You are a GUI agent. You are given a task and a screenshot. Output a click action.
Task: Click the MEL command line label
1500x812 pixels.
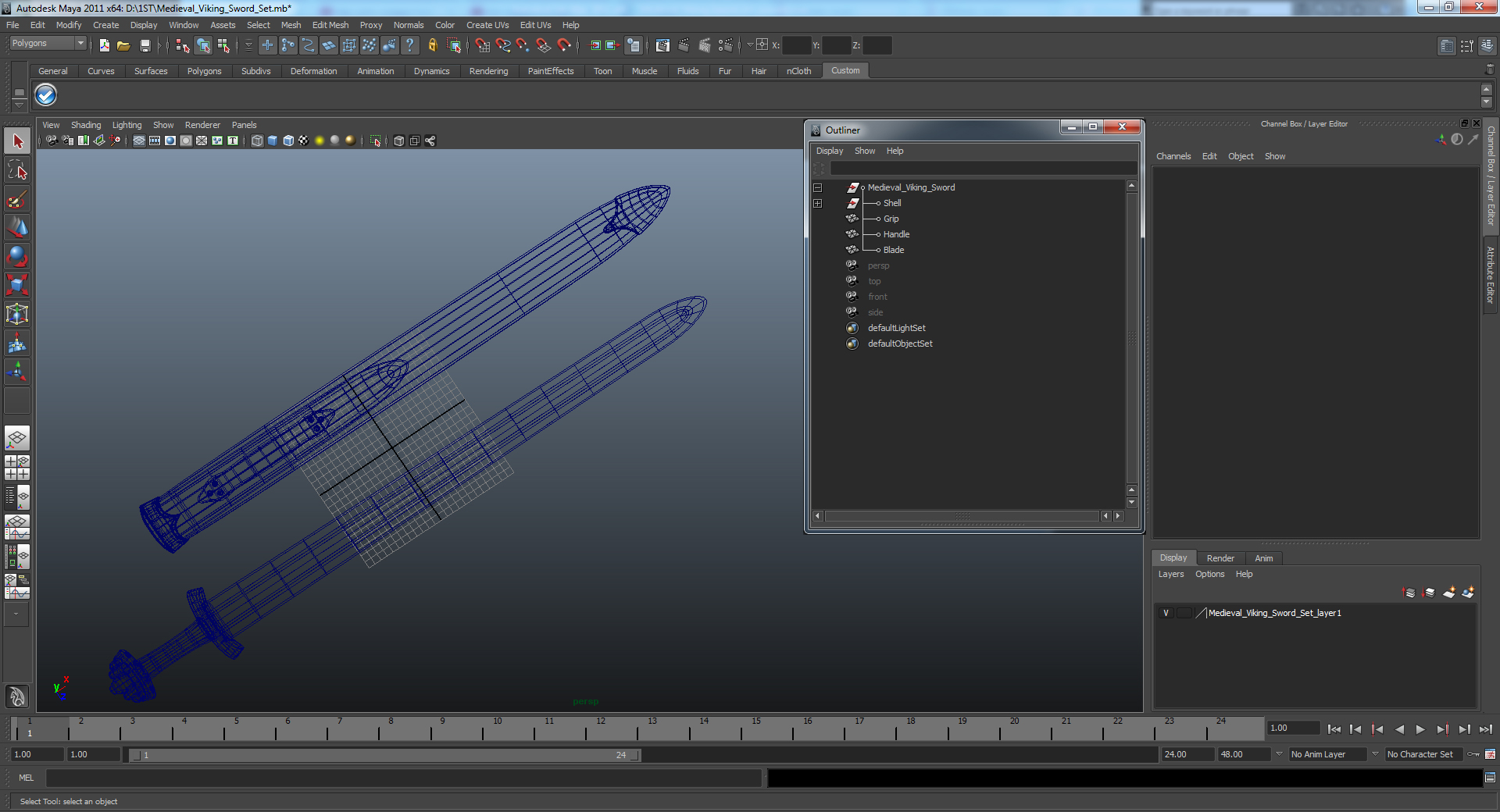(27, 778)
